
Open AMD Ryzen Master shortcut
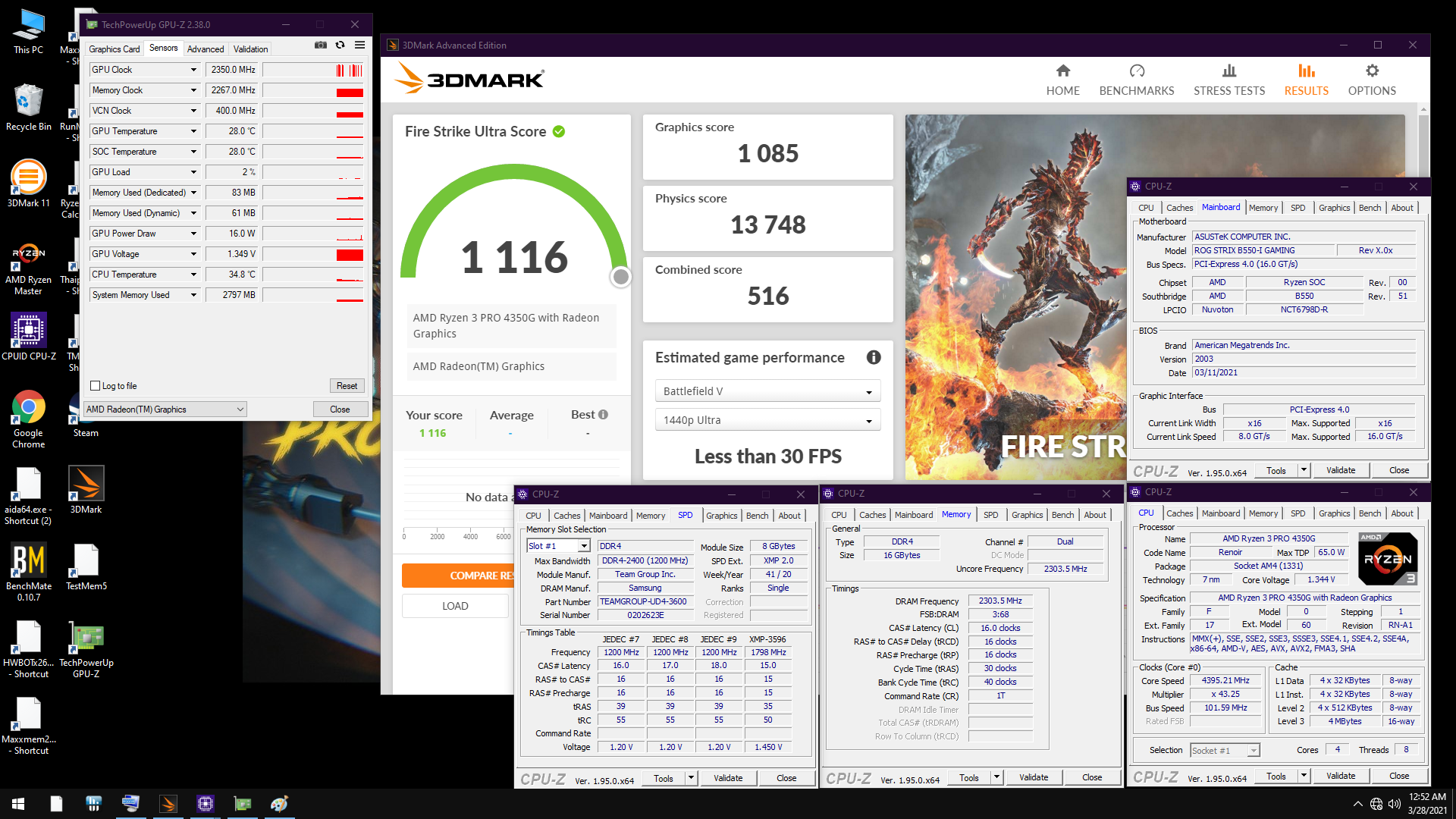tap(28, 269)
